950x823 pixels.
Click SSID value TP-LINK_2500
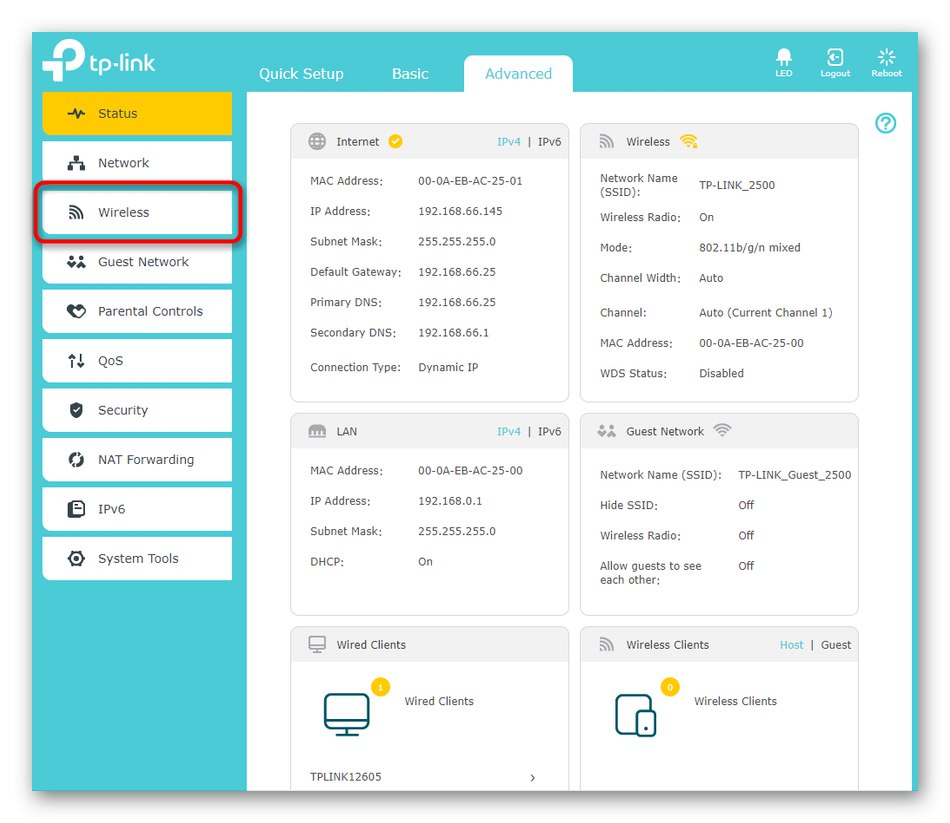tap(737, 185)
